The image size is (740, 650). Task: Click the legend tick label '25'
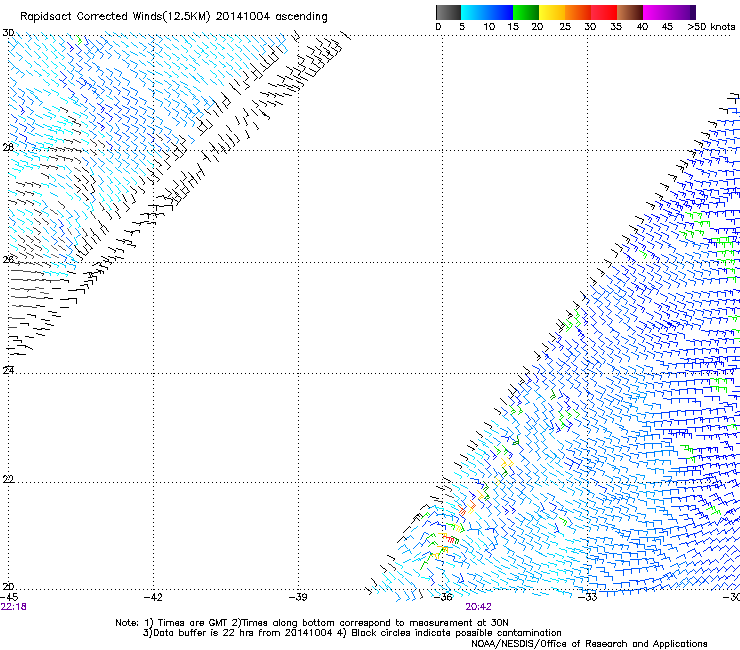[565, 27]
